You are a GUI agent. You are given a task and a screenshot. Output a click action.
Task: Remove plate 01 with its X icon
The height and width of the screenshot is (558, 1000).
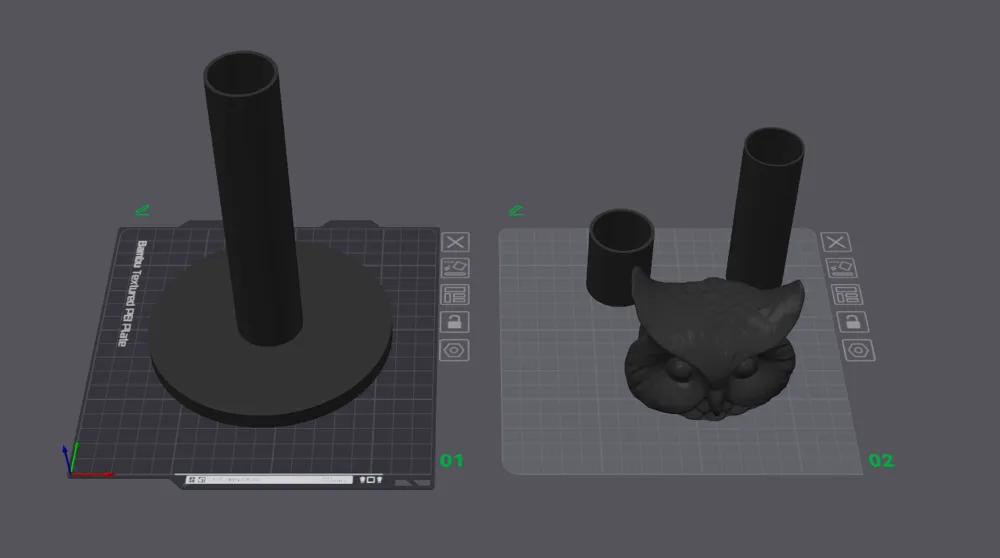[455, 242]
